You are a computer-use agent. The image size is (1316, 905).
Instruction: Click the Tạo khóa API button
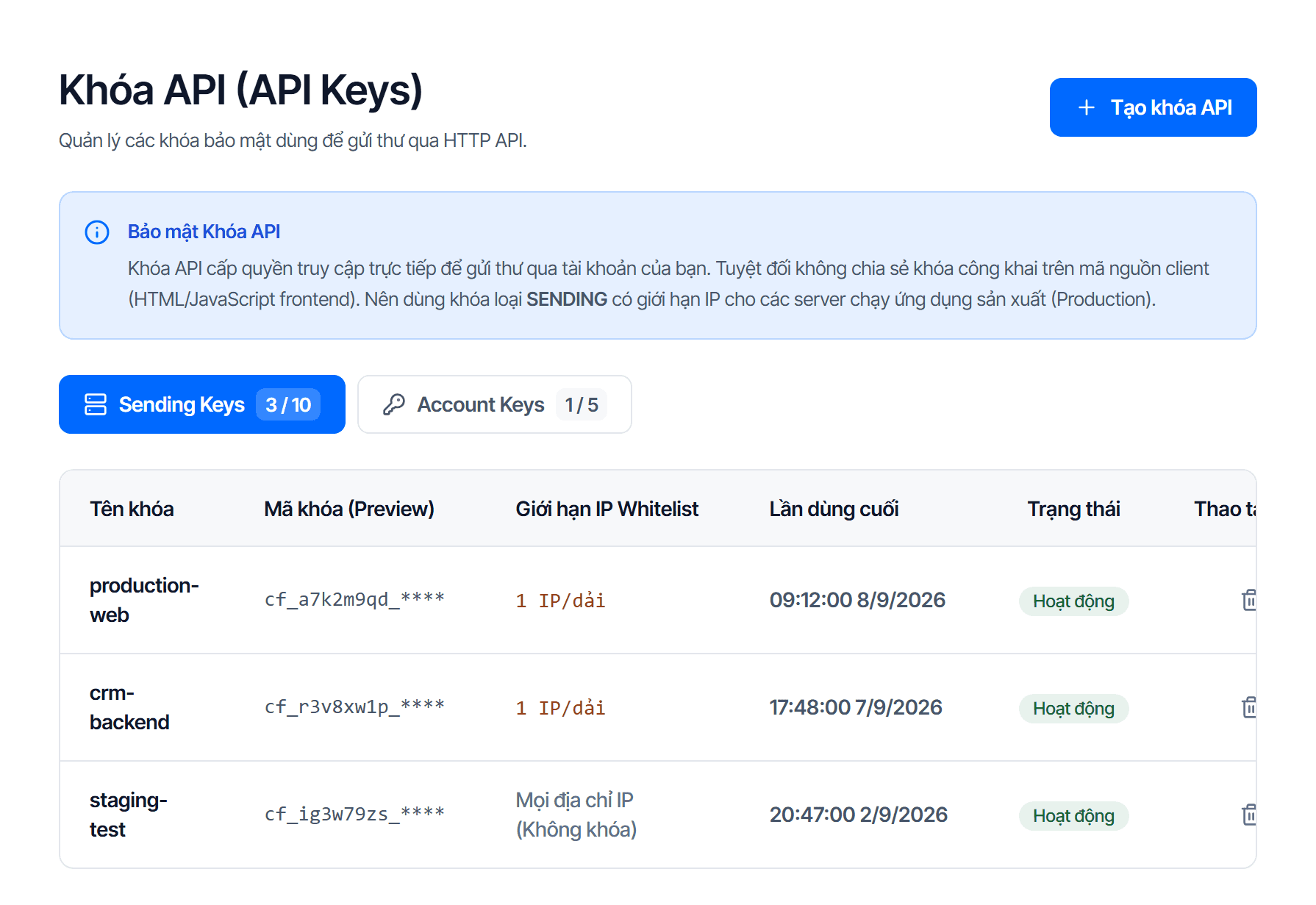(x=1153, y=107)
